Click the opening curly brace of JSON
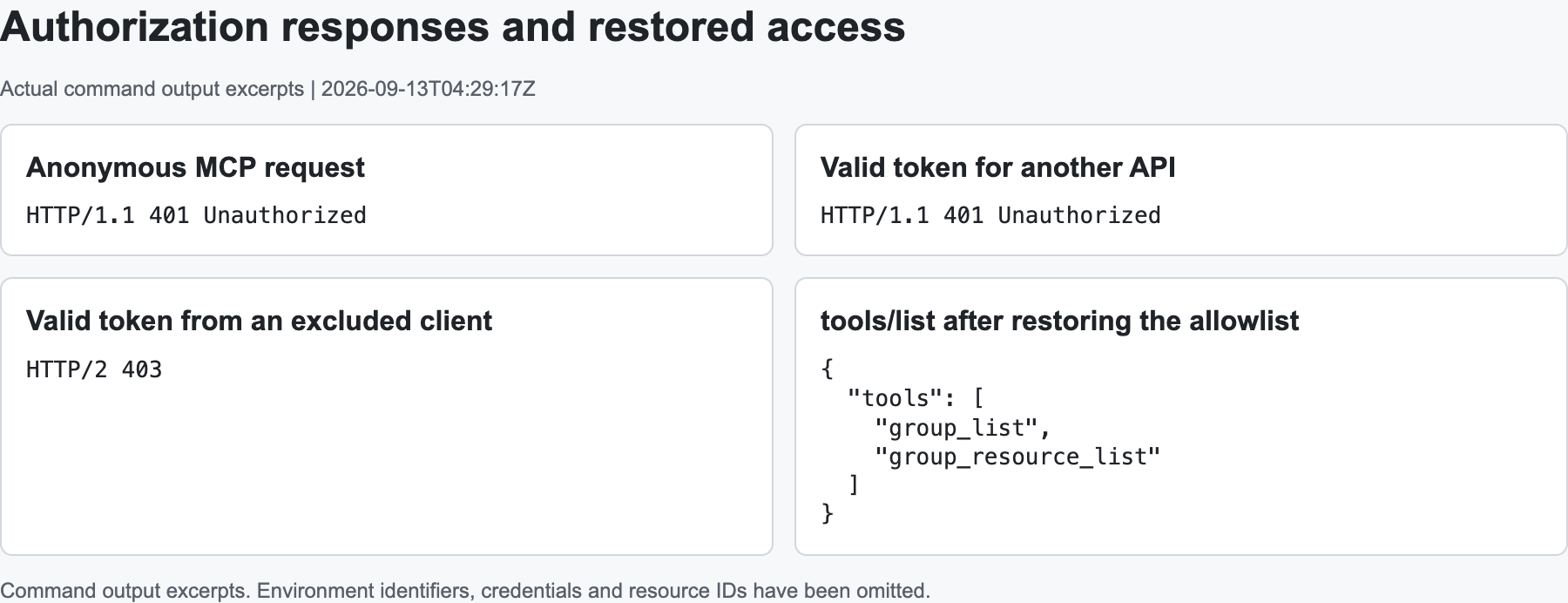 828,369
